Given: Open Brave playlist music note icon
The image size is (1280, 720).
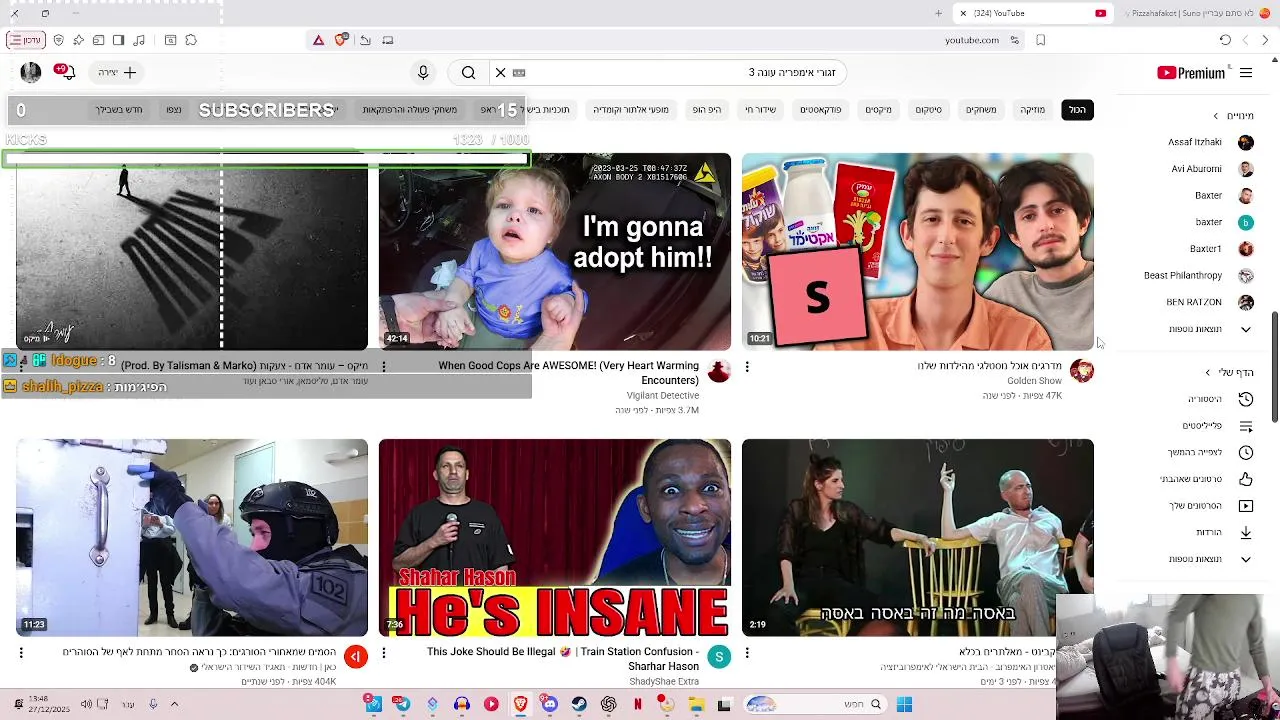Looking at the screenshot, I should [139, 40].
